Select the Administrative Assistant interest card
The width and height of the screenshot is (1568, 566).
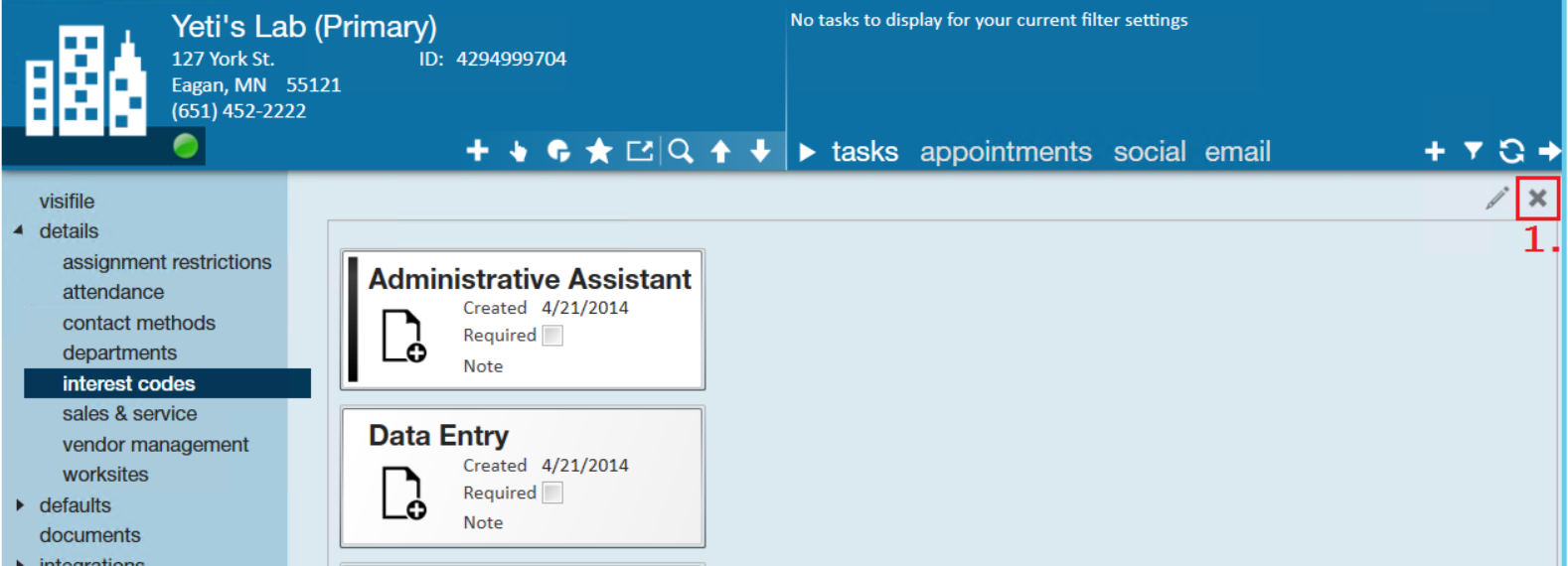coord(523,320)
